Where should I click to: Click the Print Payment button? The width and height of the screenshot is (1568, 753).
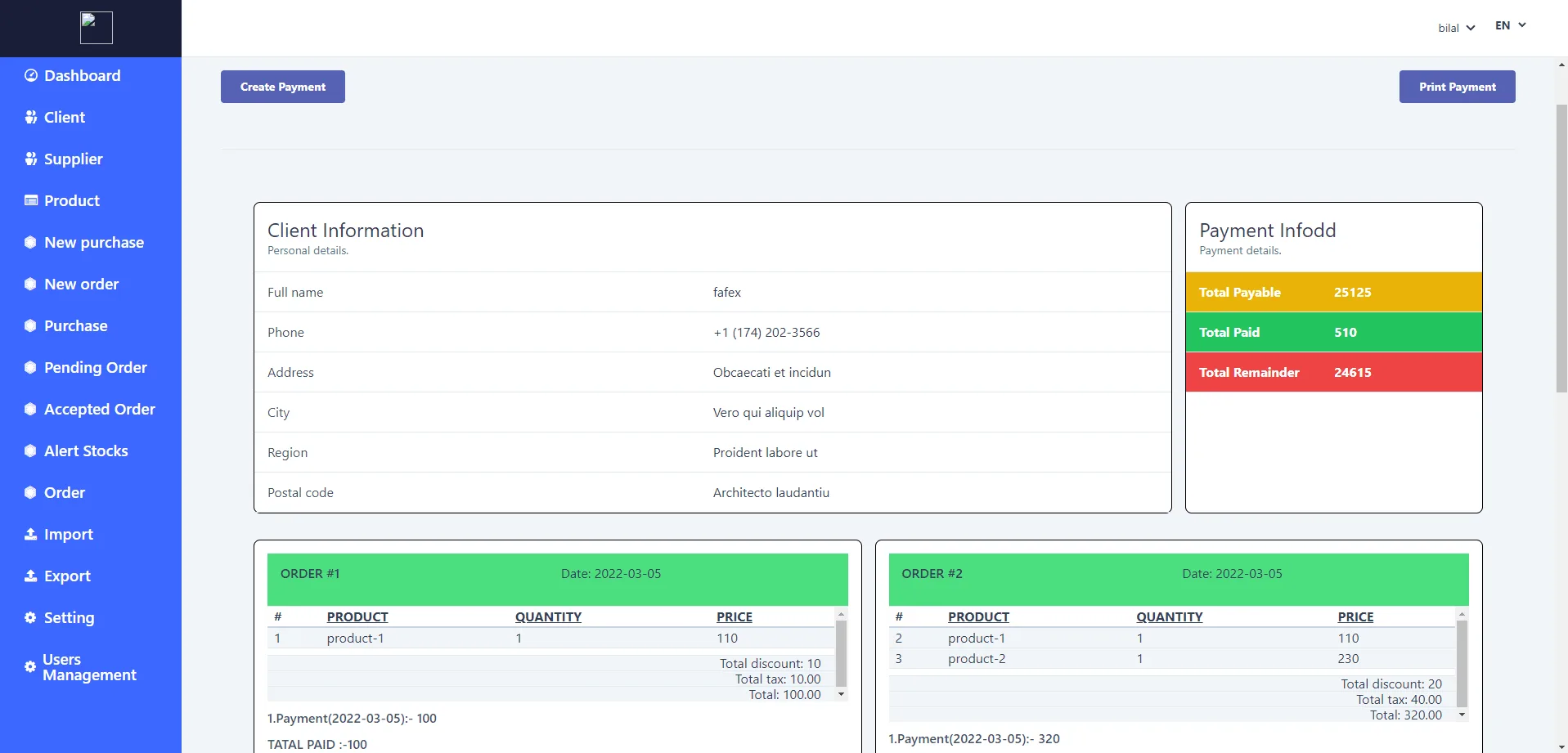(1457, 87)
